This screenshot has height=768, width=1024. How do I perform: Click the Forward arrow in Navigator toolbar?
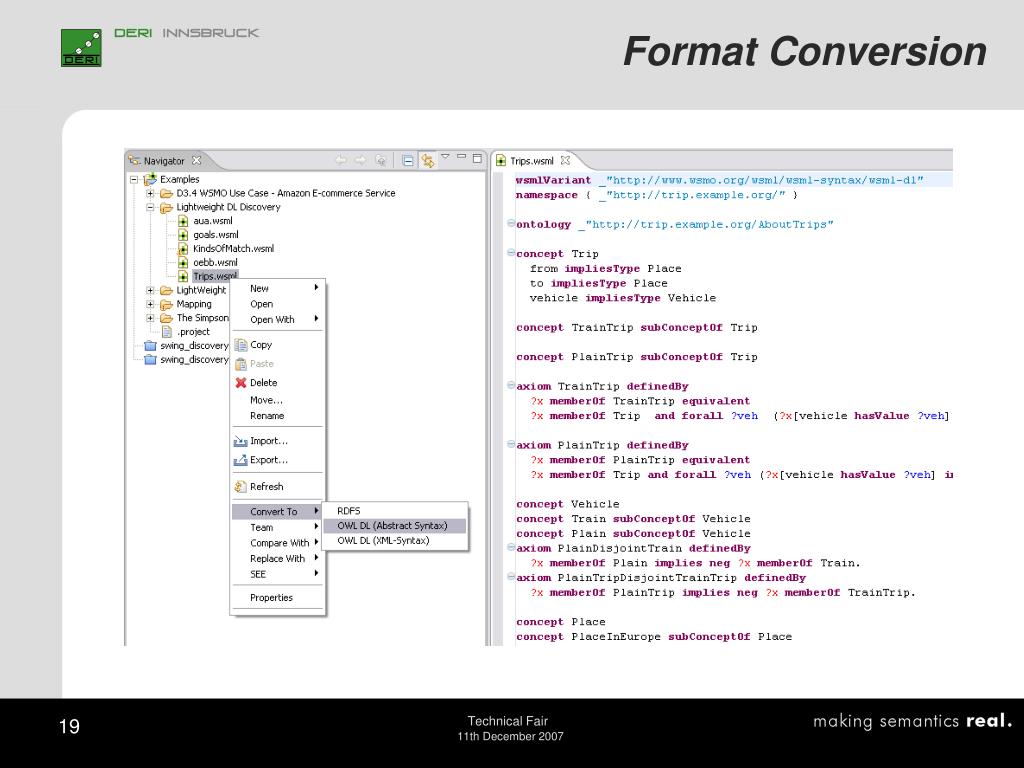click(360, 160)
